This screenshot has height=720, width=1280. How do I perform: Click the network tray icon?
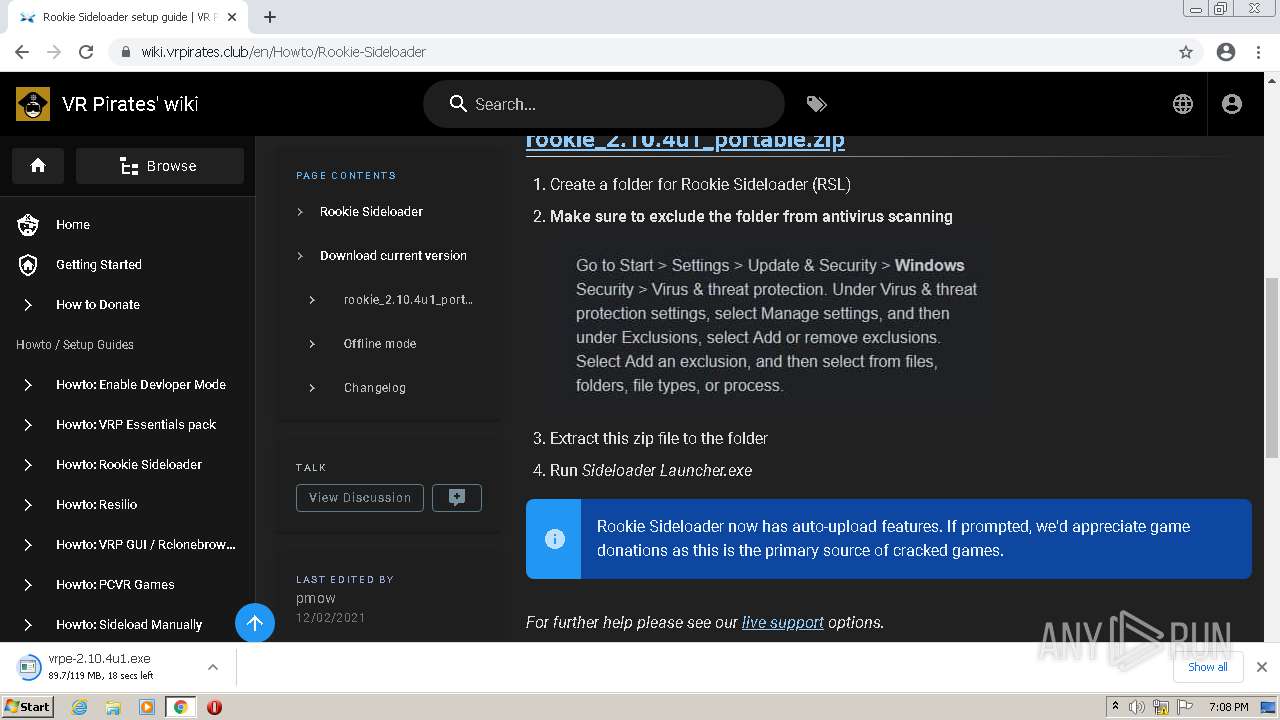[x=1160, y=707]
